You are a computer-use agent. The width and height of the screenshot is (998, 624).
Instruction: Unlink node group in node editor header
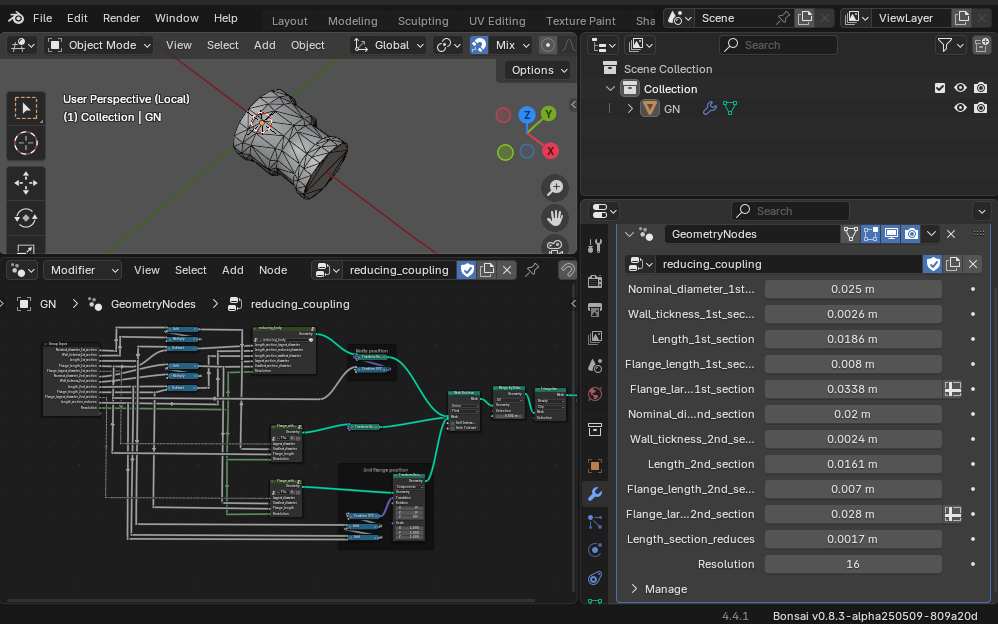point(507,270)
